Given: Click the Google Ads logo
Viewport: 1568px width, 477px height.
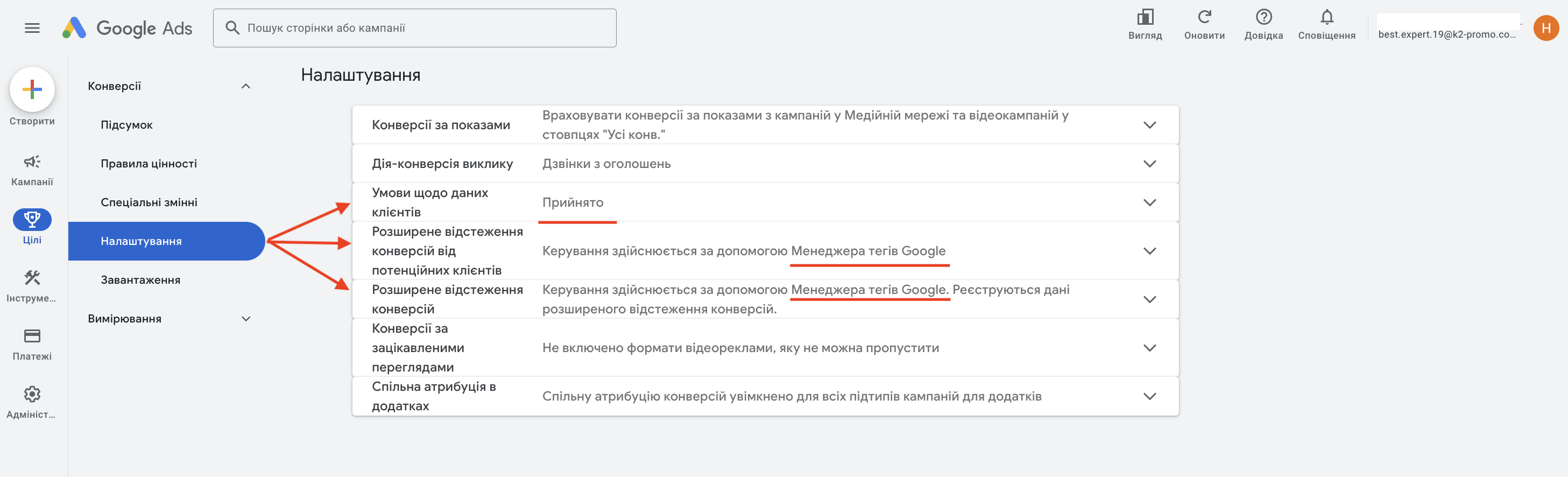Looking at the screenshot, I should tap(127, 28).
